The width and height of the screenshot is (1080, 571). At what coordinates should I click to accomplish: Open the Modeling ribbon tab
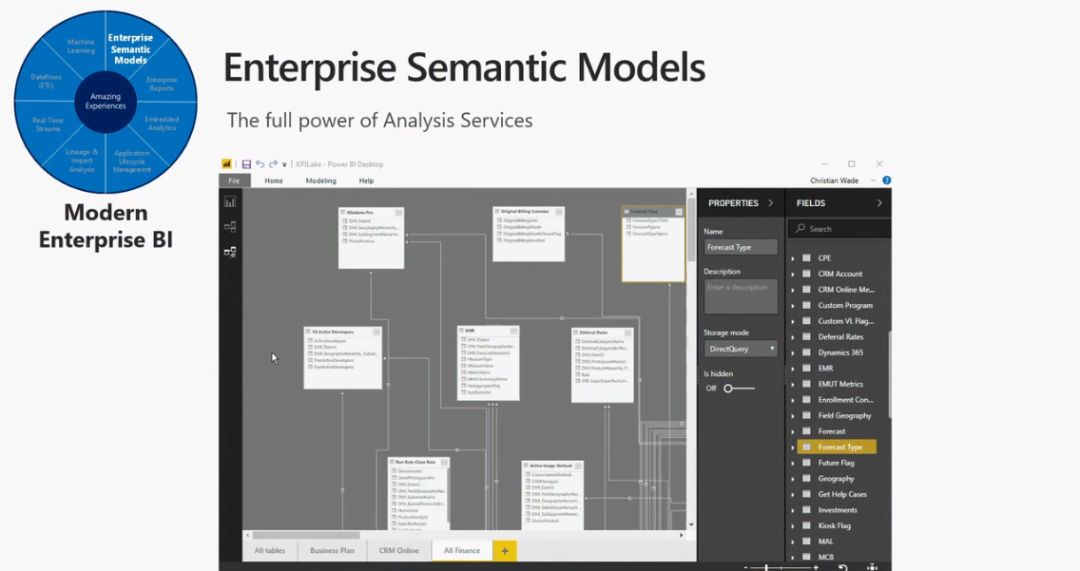[321, 180]
